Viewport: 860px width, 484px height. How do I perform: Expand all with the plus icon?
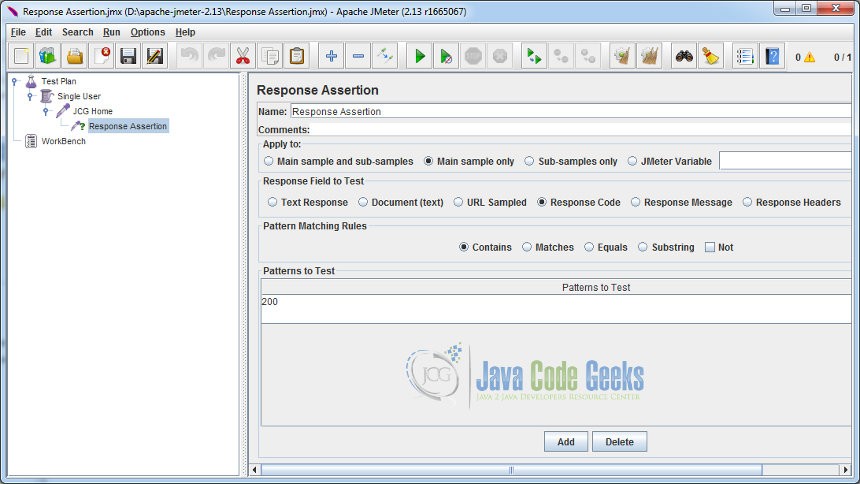(331, 56)
